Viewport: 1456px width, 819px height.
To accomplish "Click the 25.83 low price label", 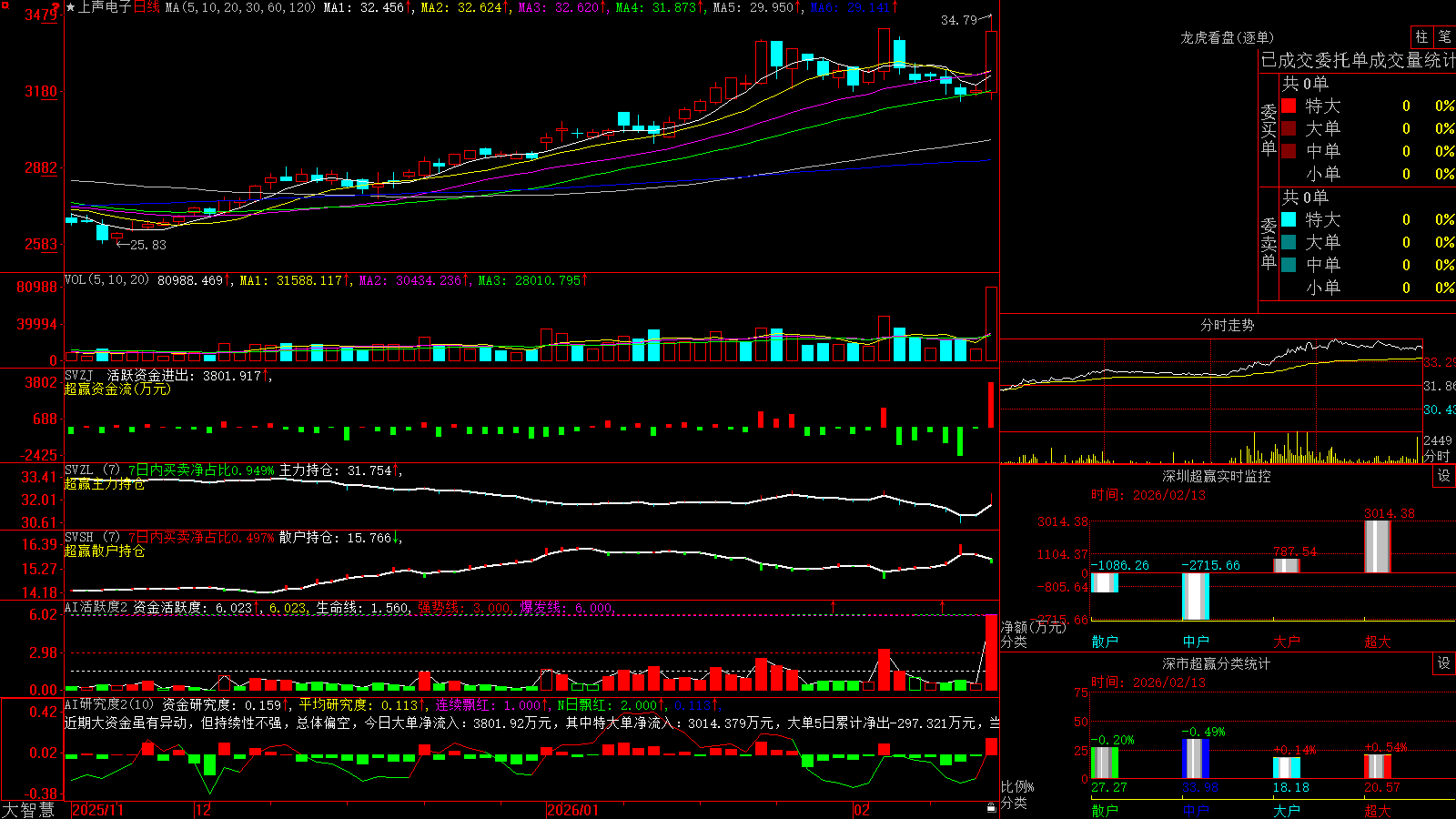I will (x=148, y=245).
